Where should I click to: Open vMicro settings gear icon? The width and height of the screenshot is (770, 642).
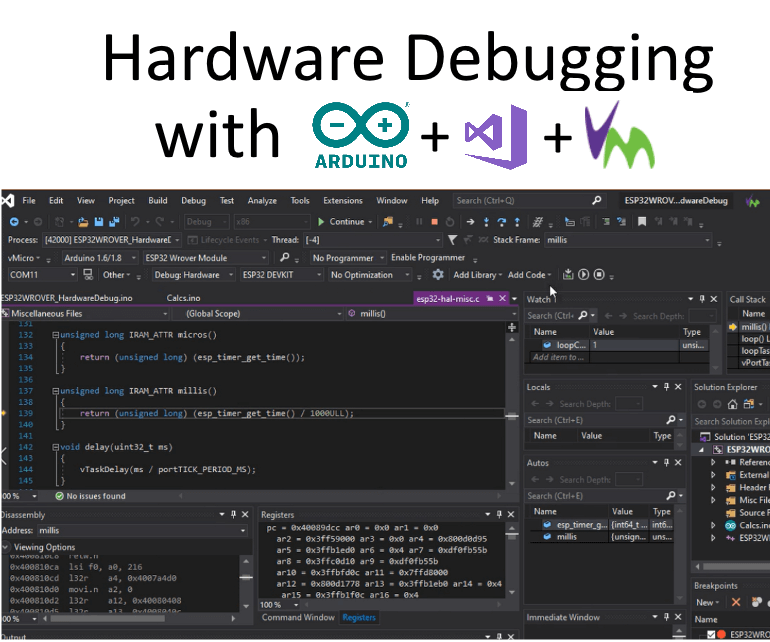click(x=438, y=275)
